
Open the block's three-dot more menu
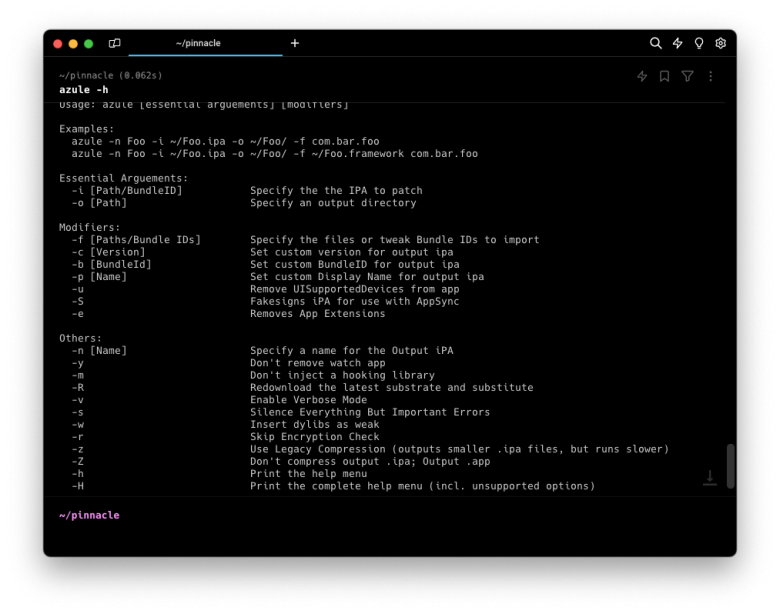[x=710, y=76]
